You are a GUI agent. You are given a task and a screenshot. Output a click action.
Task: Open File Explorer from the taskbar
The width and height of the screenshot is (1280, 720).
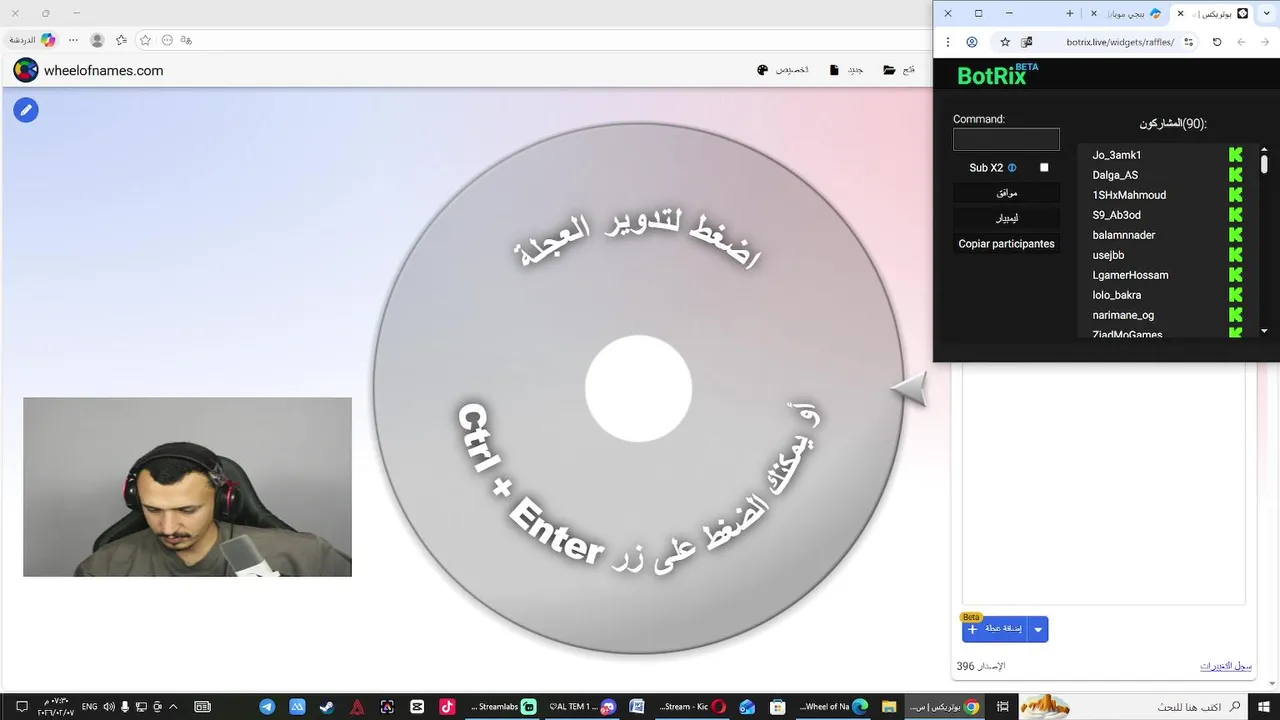pos(889,706)
